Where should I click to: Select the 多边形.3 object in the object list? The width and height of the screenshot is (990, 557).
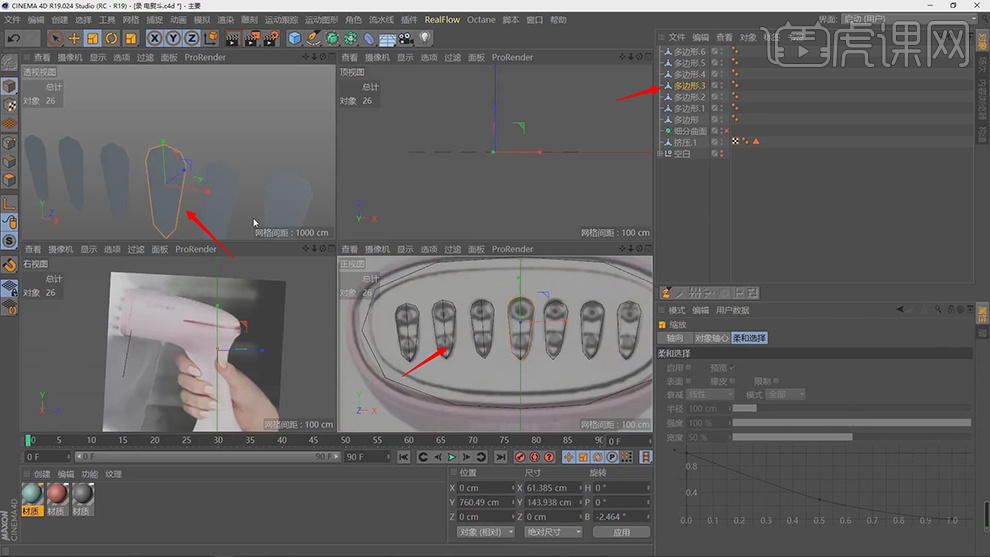(690, 86)
